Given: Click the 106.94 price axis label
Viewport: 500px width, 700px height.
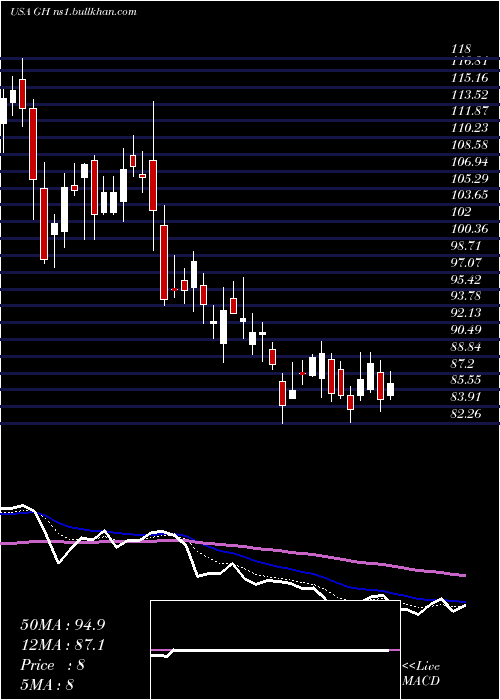Looking at the screenshot, I should pyautogui.click(x=470, y=161).
